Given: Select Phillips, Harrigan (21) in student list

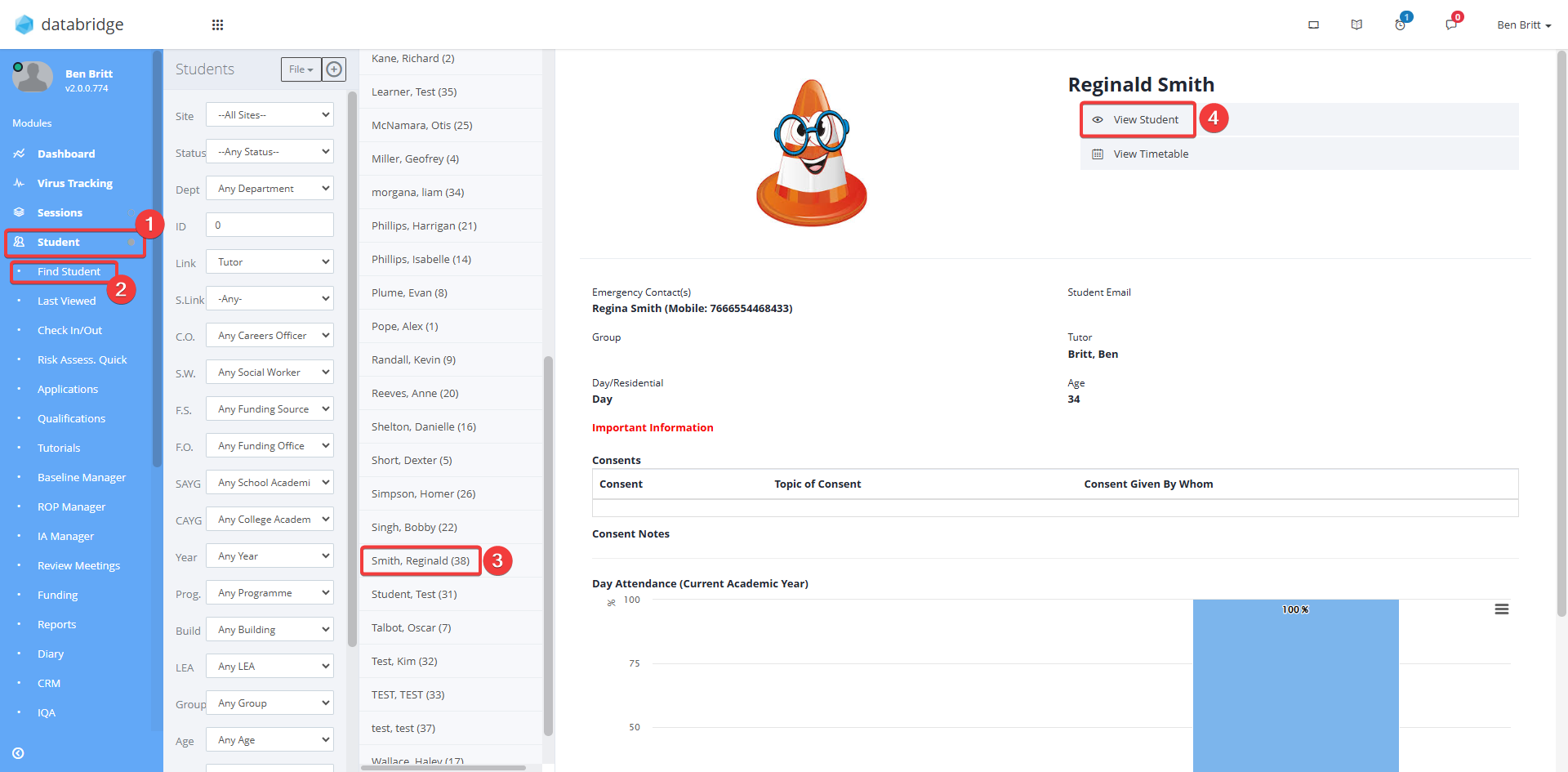Looking at the screenshot, I should (451, 225).
